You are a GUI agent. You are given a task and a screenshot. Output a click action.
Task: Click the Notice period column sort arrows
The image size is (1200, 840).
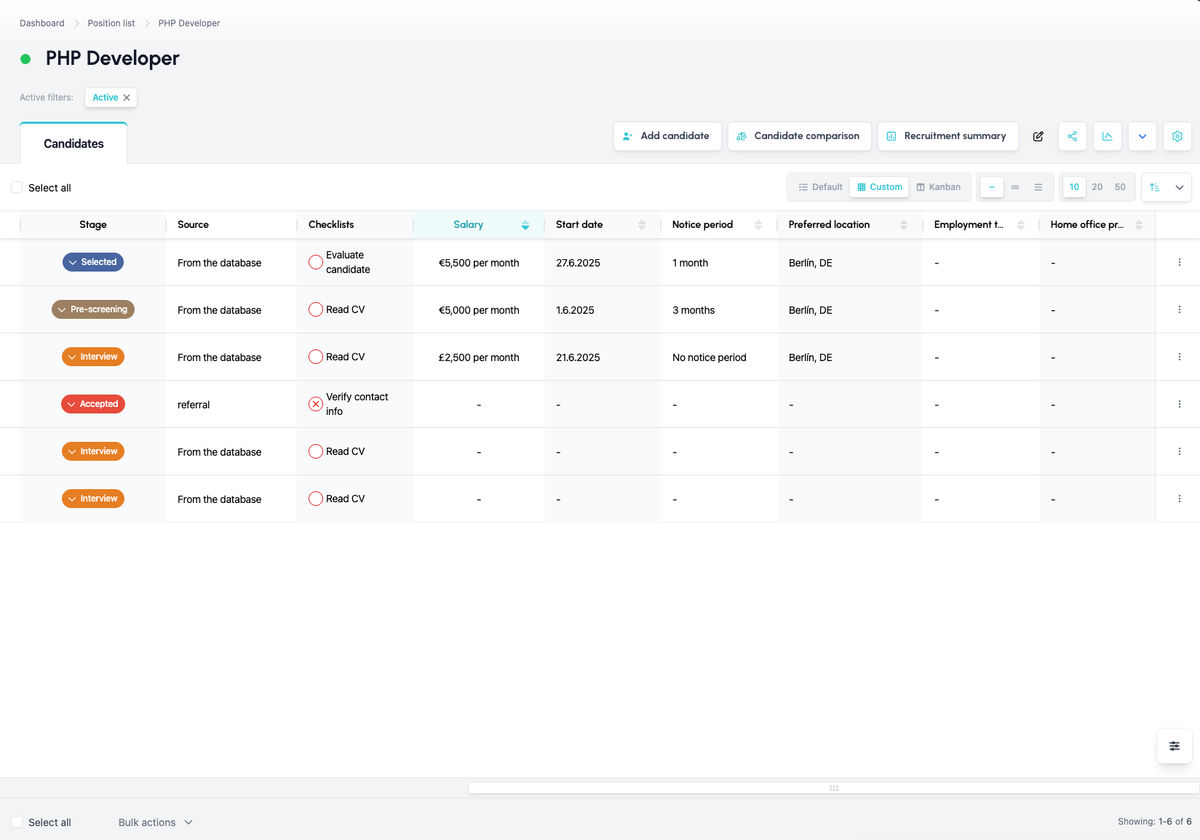pyautogui.click(x=758, y=225)
